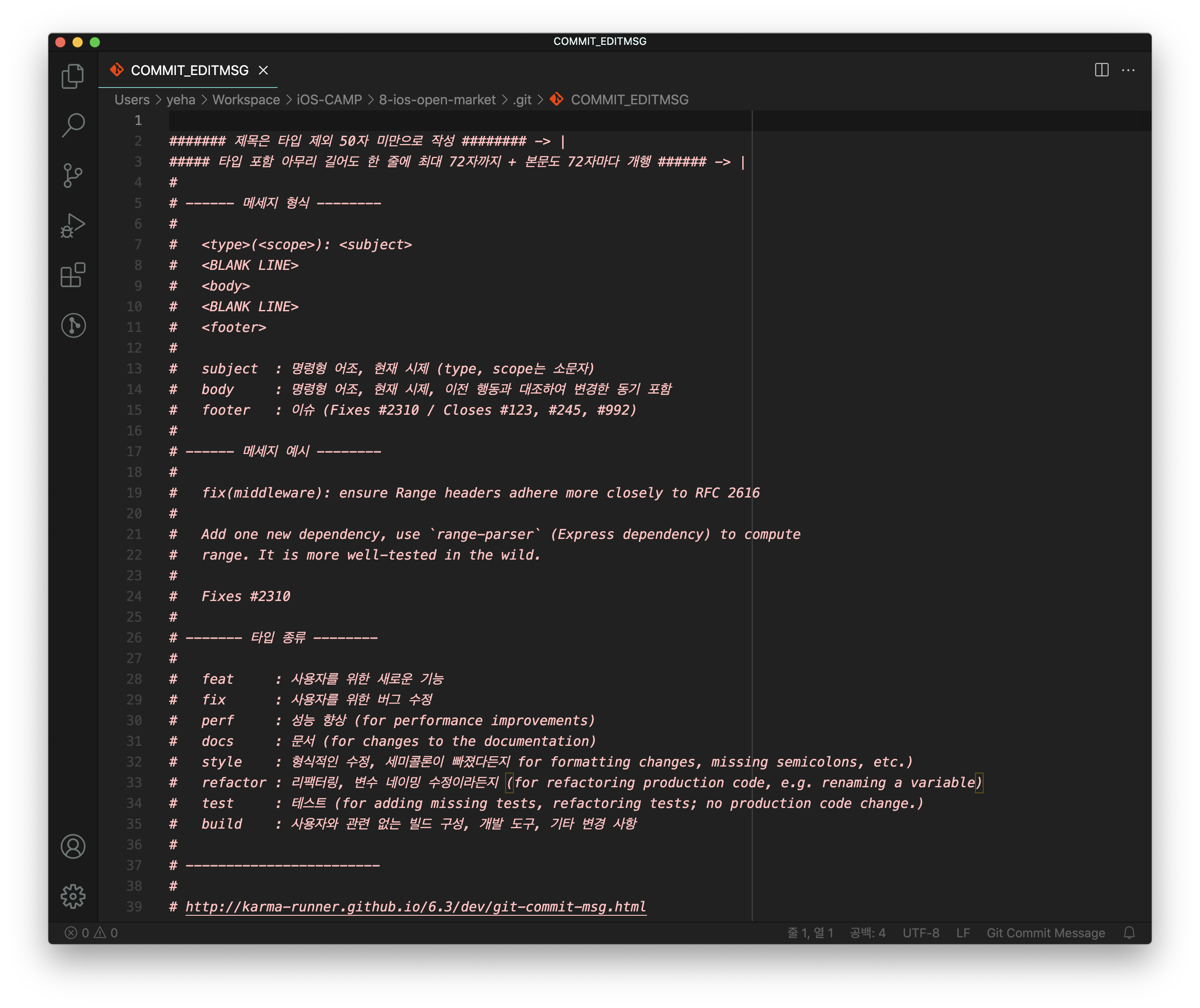Change LF end-of-line sequence
Image resolution: width=1200 pixels, height=1008 pixels.
click(x=963, y=933)
